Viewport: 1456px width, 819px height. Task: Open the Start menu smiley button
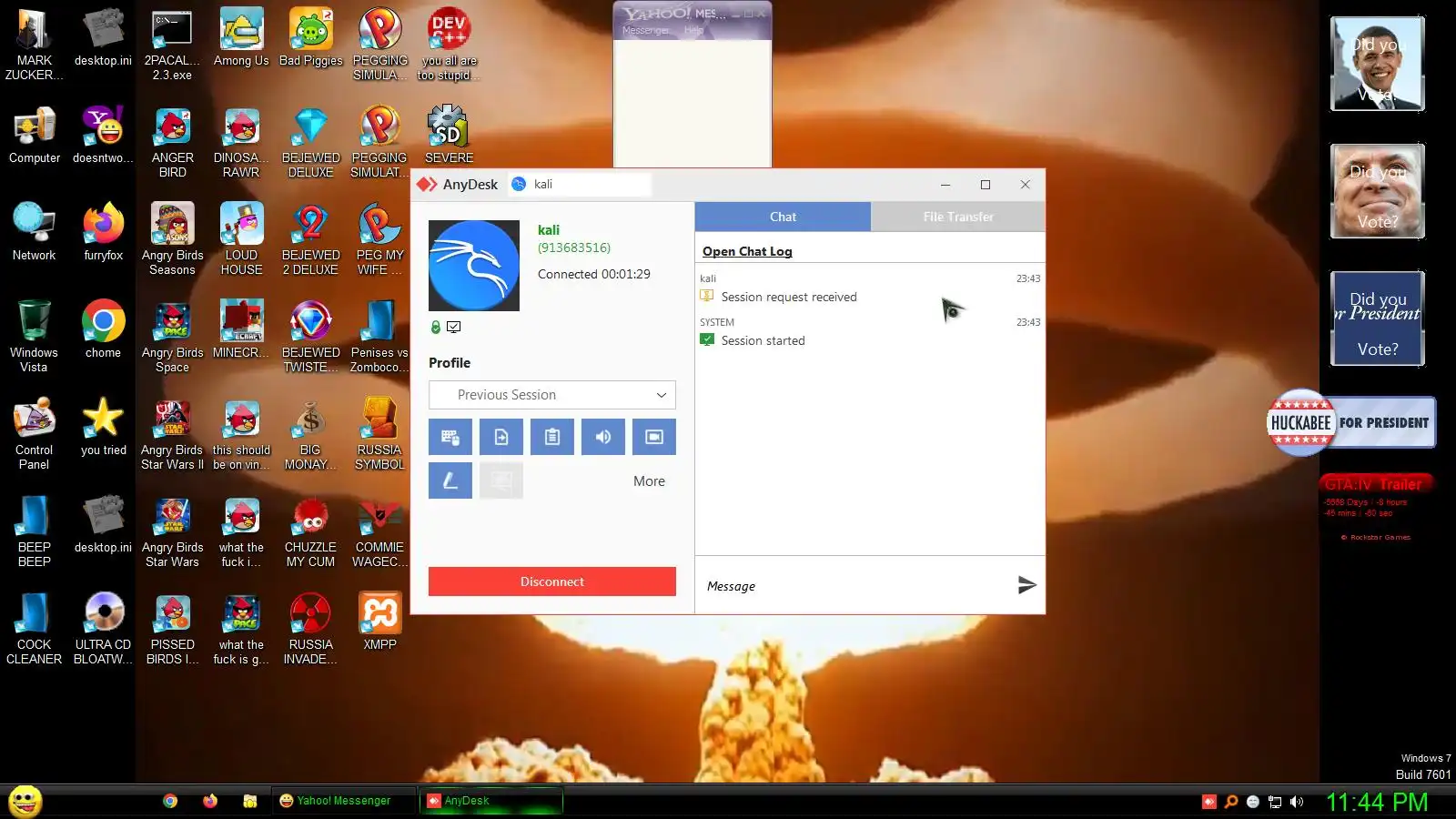pos(25,801)
